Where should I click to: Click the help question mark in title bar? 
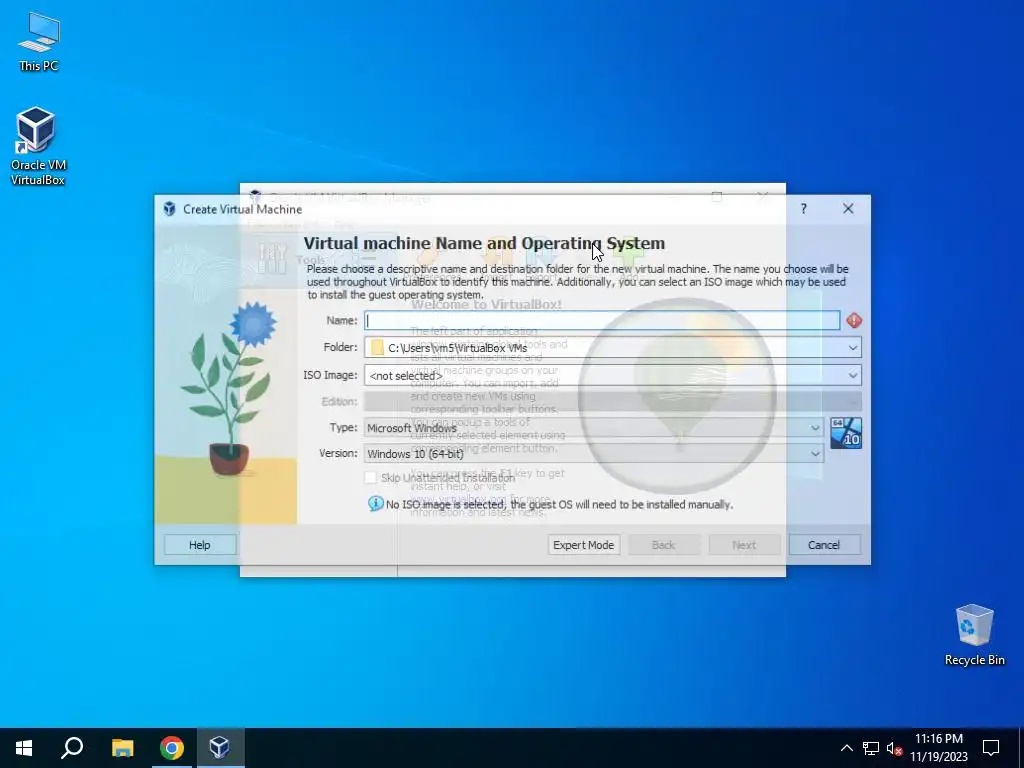[x=803, y=209]
